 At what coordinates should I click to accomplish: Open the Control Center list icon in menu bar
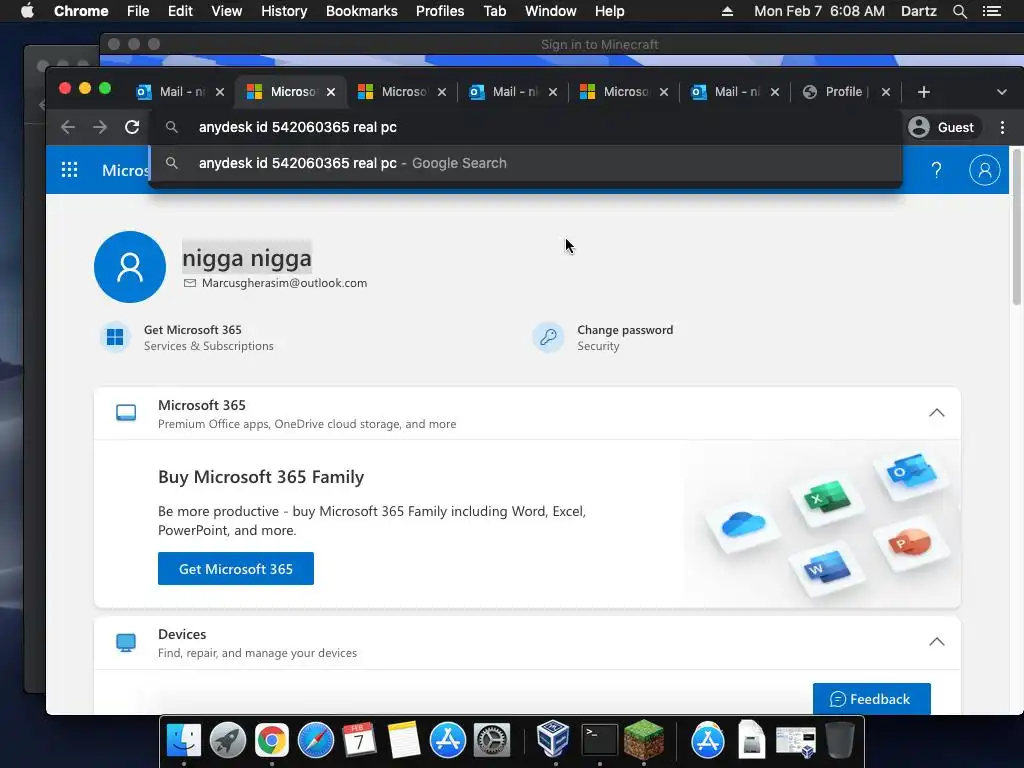[991, 11]
